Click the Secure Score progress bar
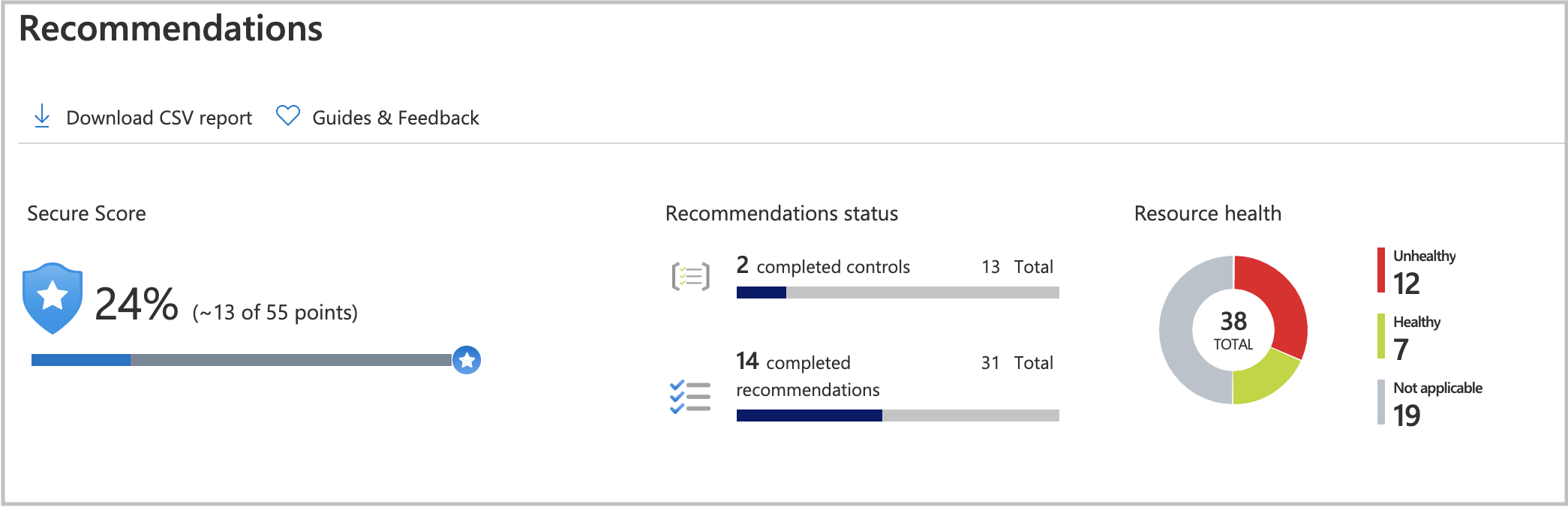This screenshot has height=510, width=1568. tap(242, 360)
